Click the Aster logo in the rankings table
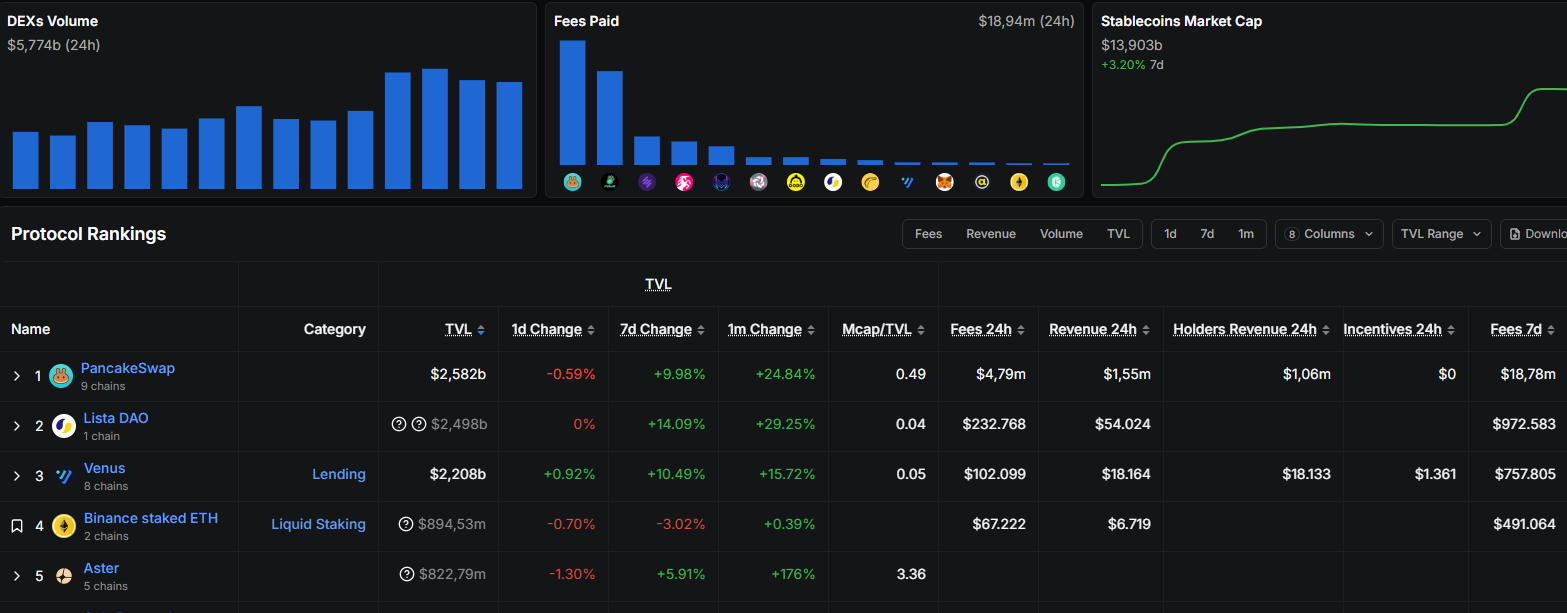The width and height of the screenshot is (1567, 613). coord(64,576)
